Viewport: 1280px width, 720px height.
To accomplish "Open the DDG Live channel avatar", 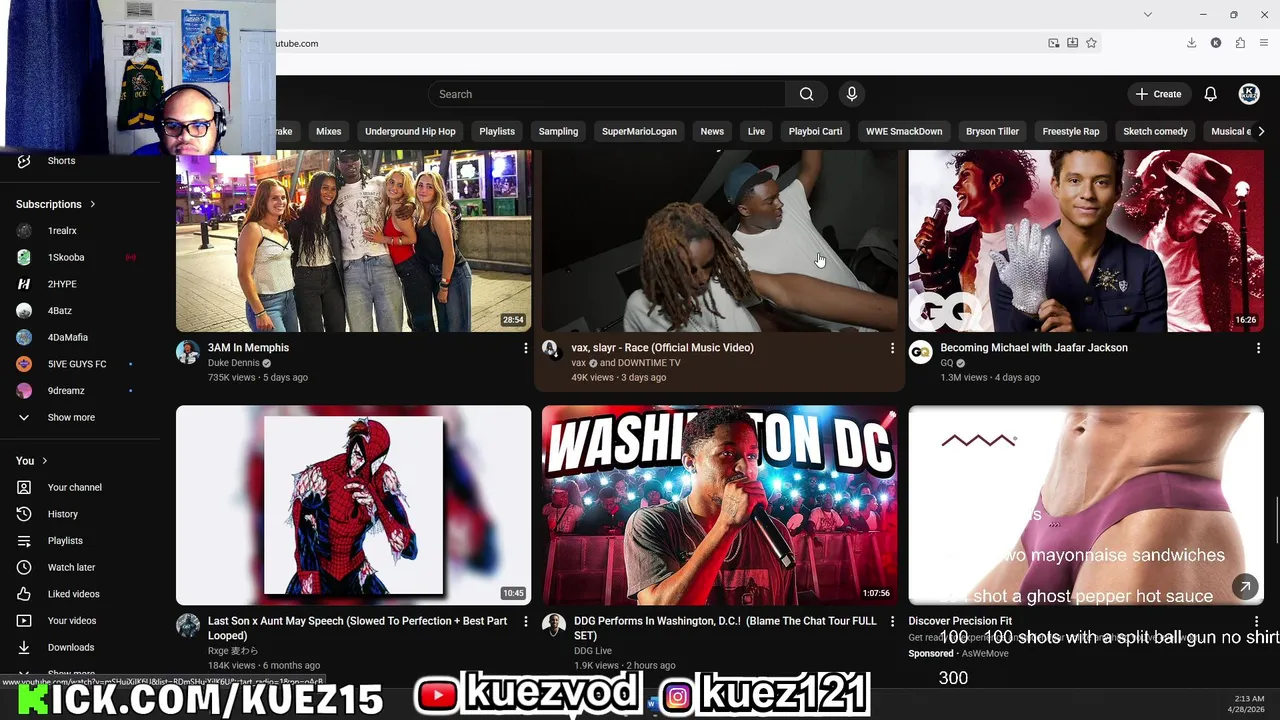I will click(554, 625).
